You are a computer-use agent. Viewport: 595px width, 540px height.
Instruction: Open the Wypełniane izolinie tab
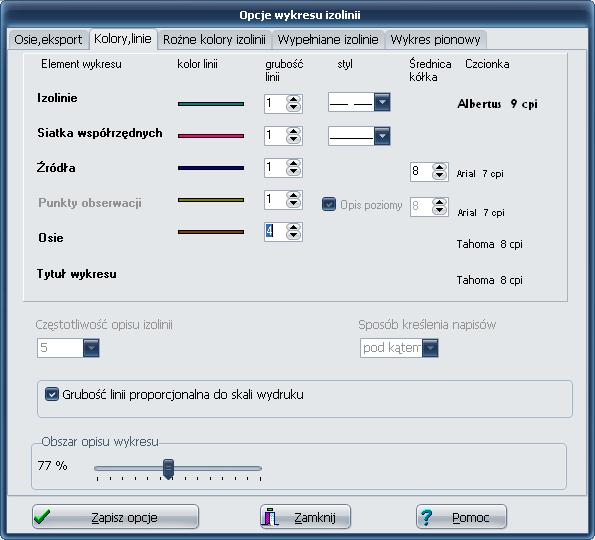point(328,40)
